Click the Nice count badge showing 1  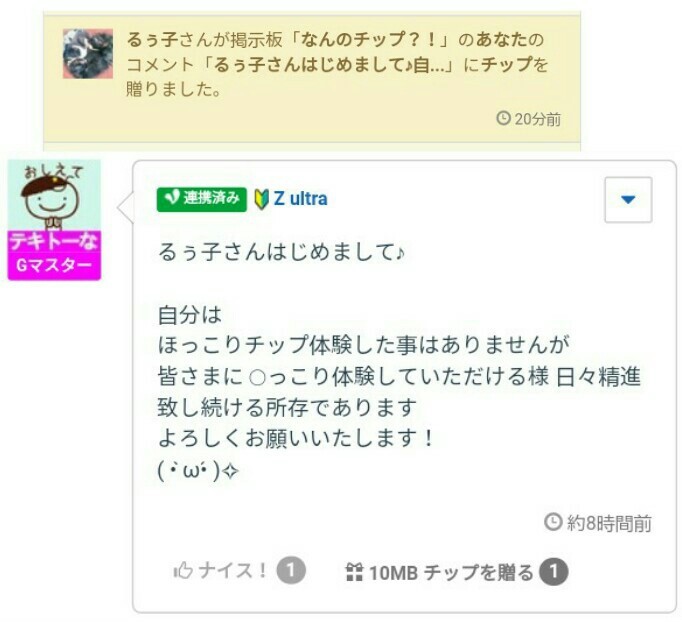pyautogui.click(x=291, y=570)
